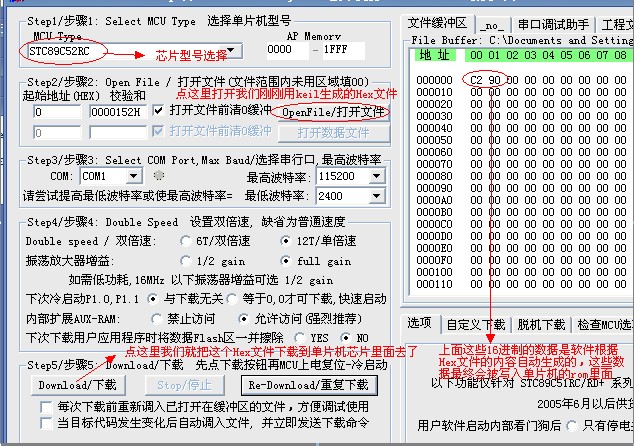Click the Stop/停止 button
This screenshot has width=634, height=446.
pyautogui.click(x=184, y=385)
